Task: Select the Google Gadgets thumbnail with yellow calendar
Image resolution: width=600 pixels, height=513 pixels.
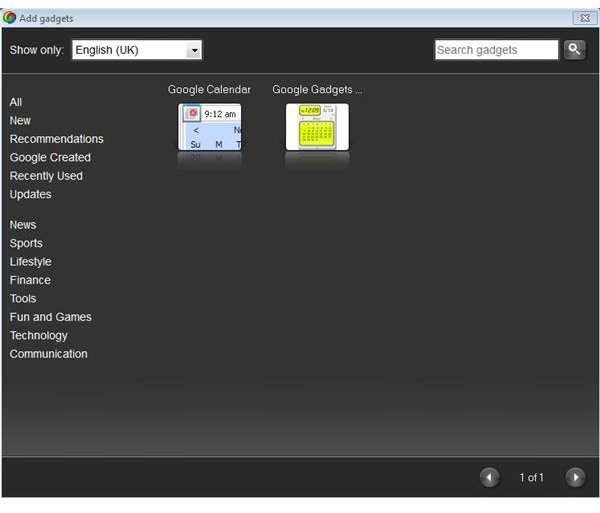Action: [x=317, y=127]
